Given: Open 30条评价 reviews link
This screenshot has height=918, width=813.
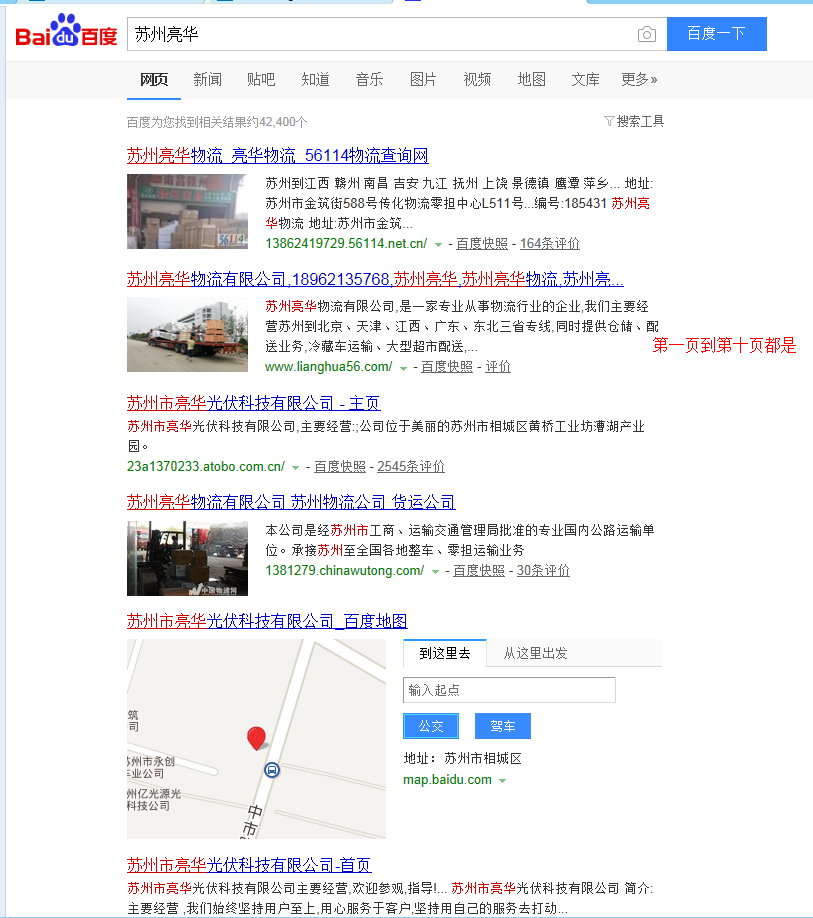Looking at the screenshot, I should [543, 570].
